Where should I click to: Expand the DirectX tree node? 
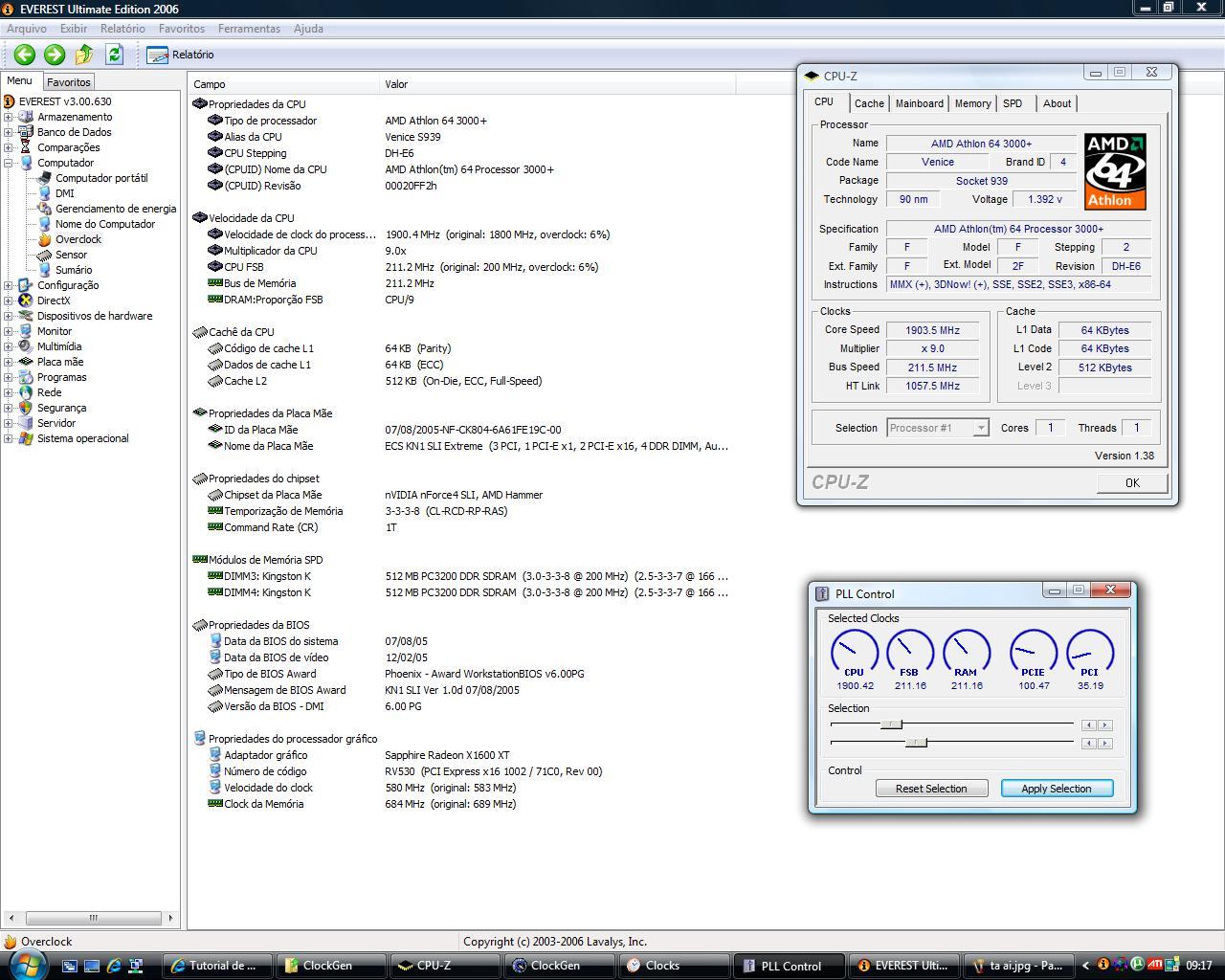[x=9, y=301]
